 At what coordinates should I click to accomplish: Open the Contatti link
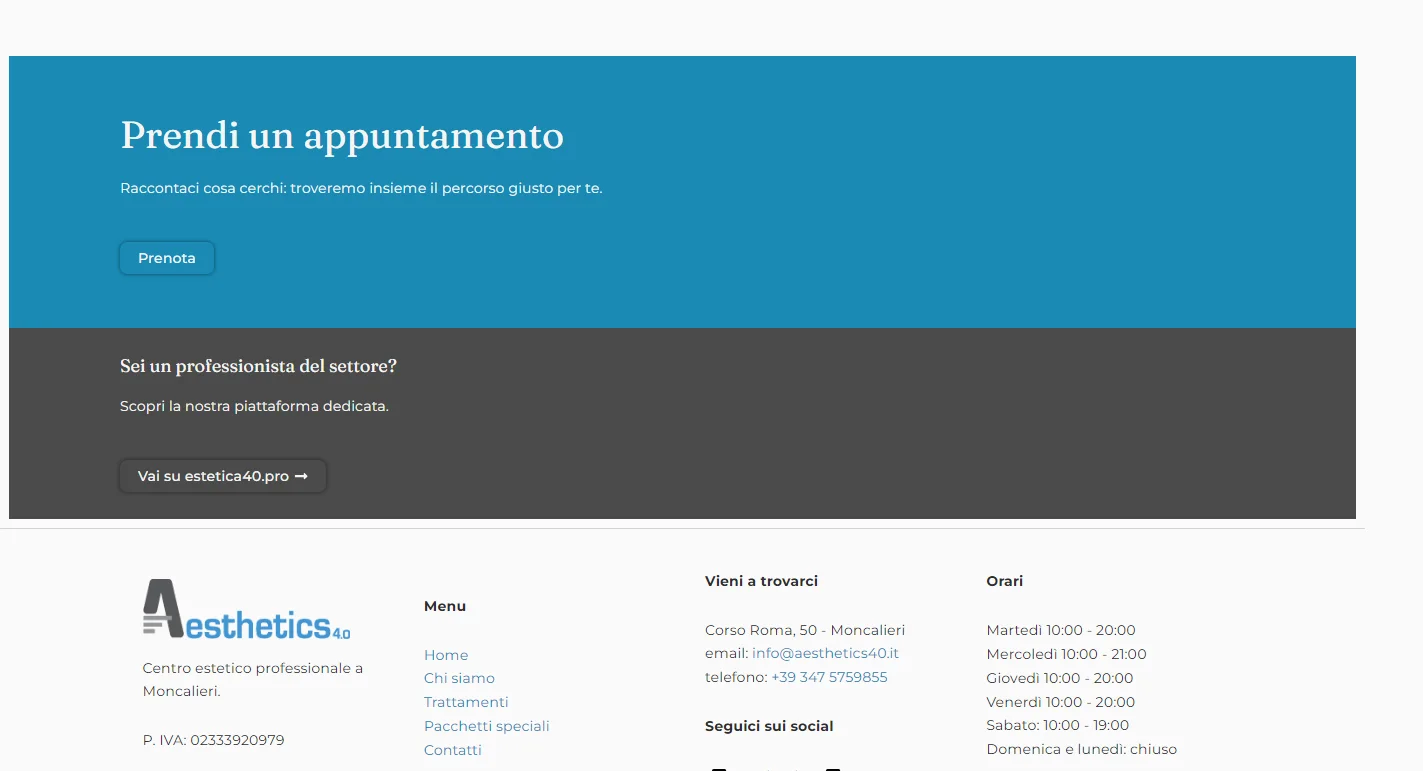453,750
